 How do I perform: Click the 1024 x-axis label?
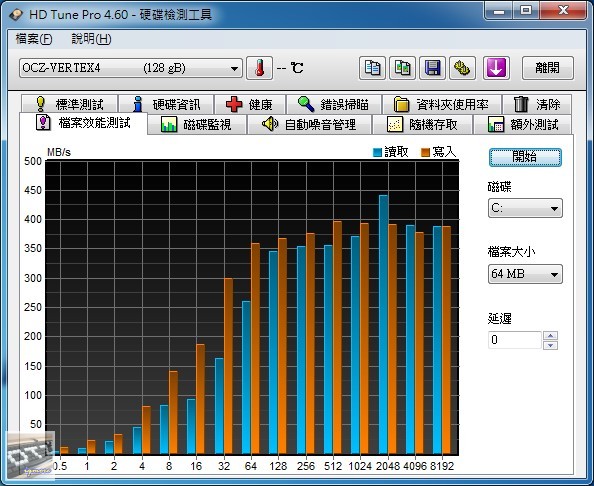point(360,466)
